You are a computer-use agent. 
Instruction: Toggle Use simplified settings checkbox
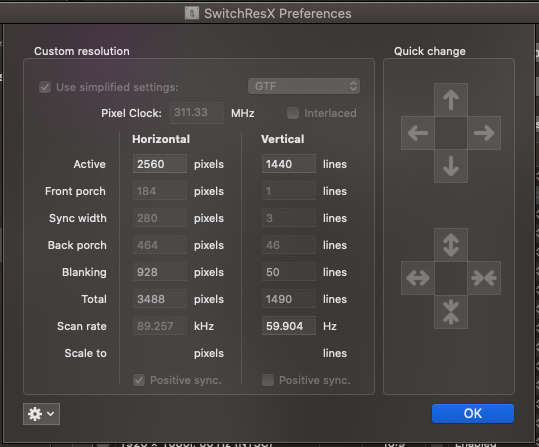coord(45,87)
